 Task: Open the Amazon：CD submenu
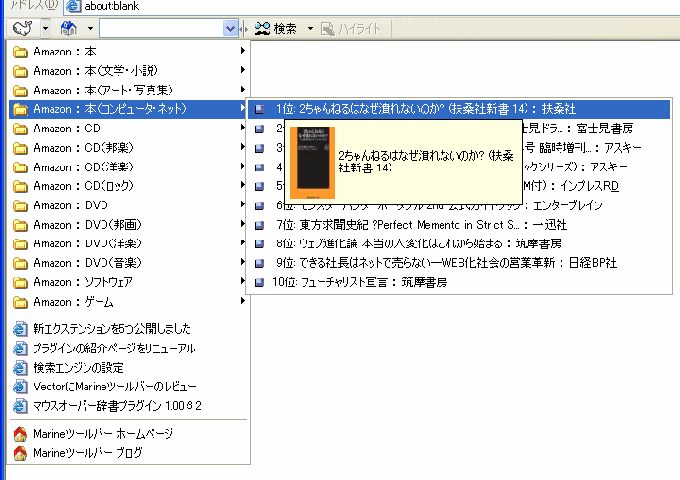pyautogui.click(x=129, y=128)
